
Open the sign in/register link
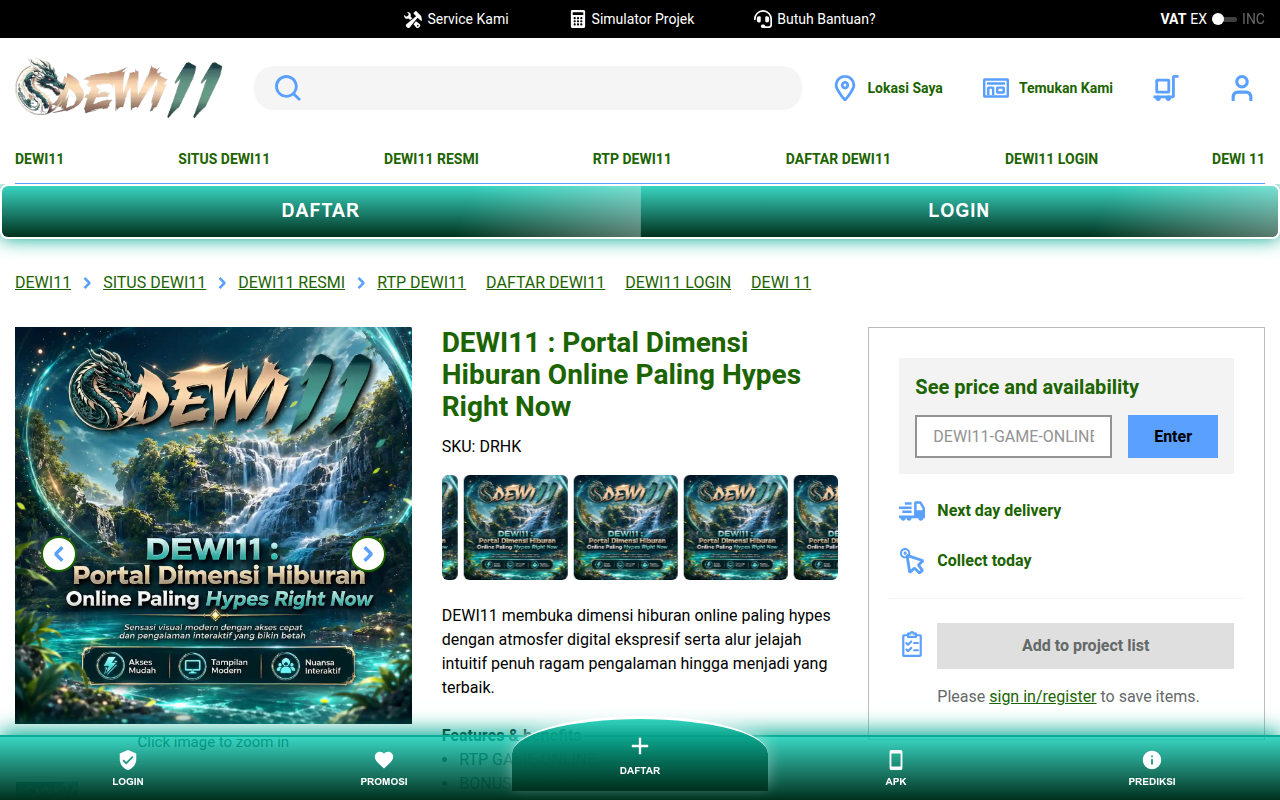pyautogui.click(x=1043, y=696)
